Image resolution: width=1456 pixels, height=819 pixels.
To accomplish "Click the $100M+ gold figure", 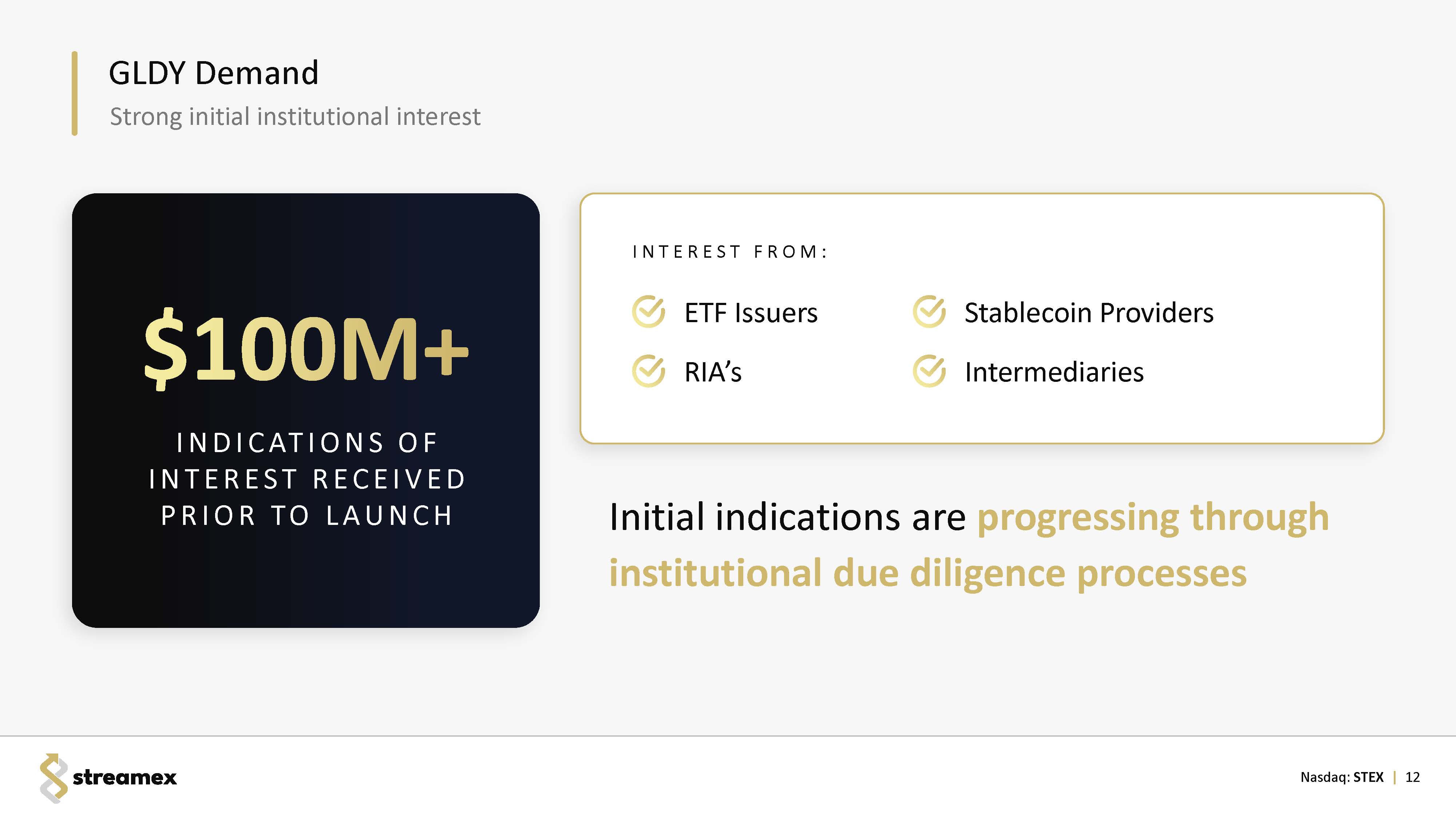I will [x=306, y=348].
